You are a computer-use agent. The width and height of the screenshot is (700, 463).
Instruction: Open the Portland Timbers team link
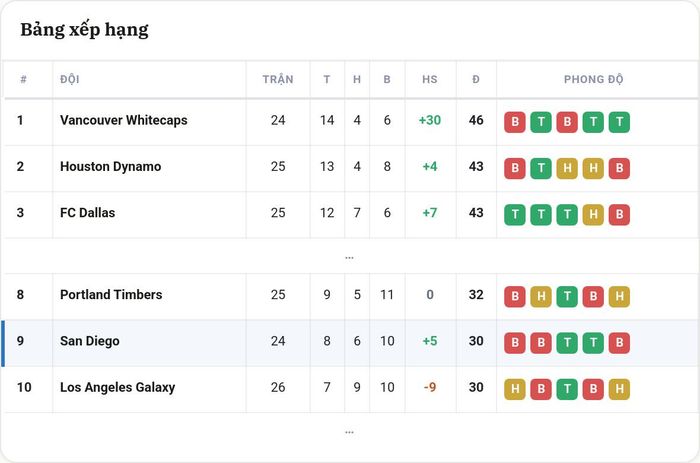(111, 295)
